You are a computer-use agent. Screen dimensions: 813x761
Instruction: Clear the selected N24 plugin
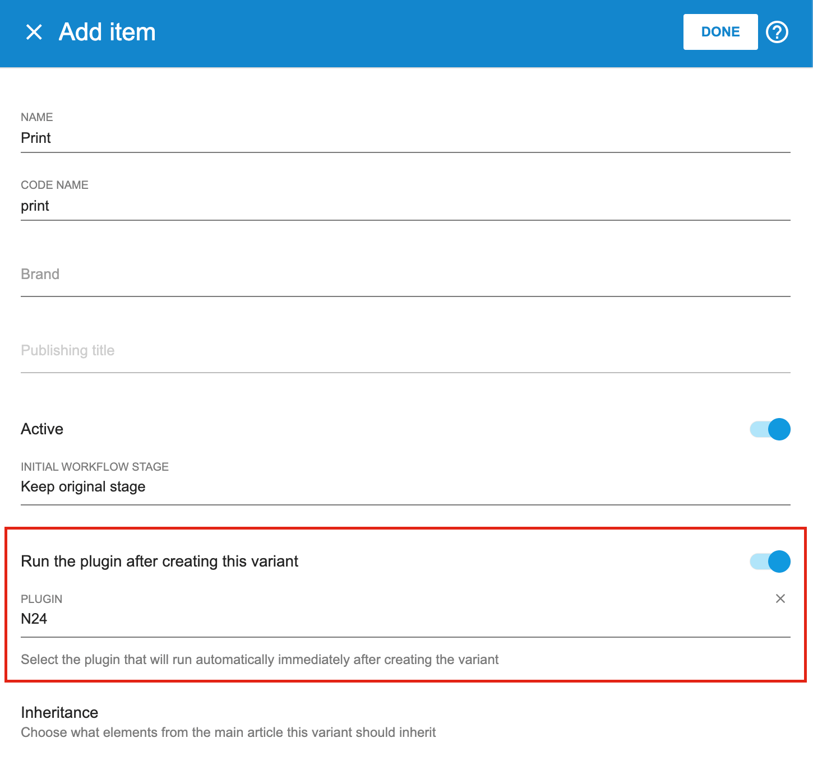pos(780,599)
